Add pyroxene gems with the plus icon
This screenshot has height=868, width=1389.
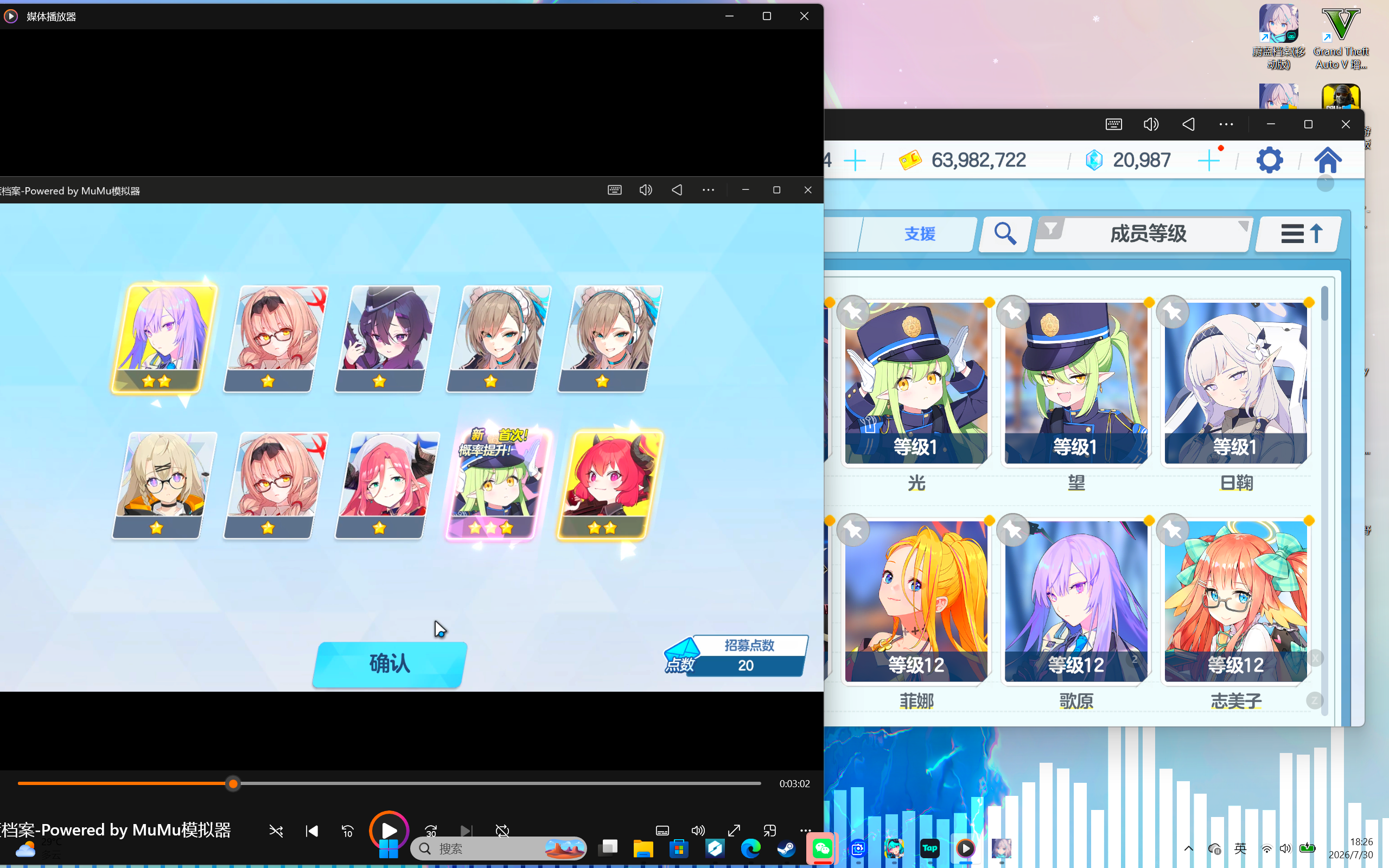click(1209, 159)
